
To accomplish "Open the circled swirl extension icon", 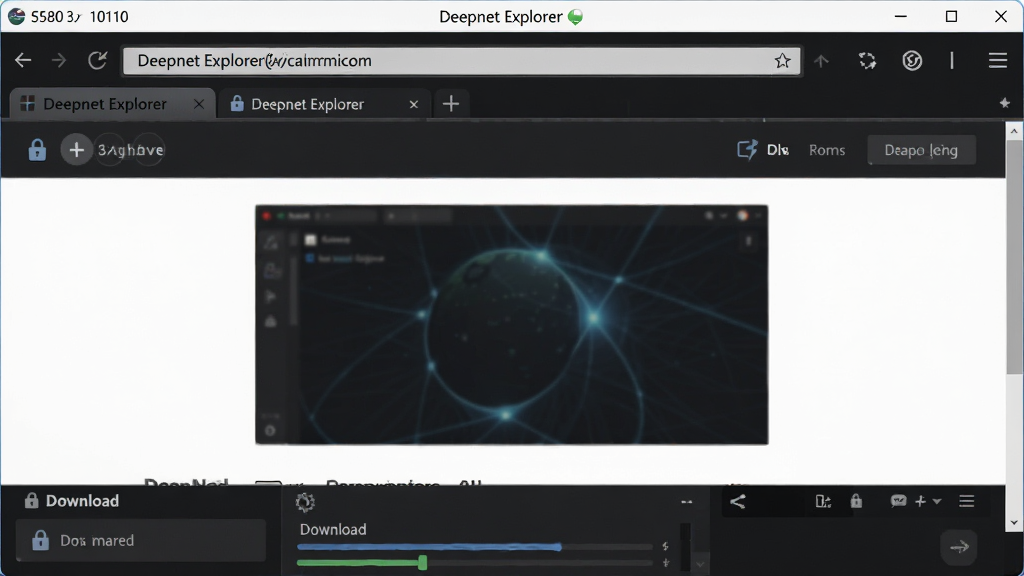I will 912,61.
